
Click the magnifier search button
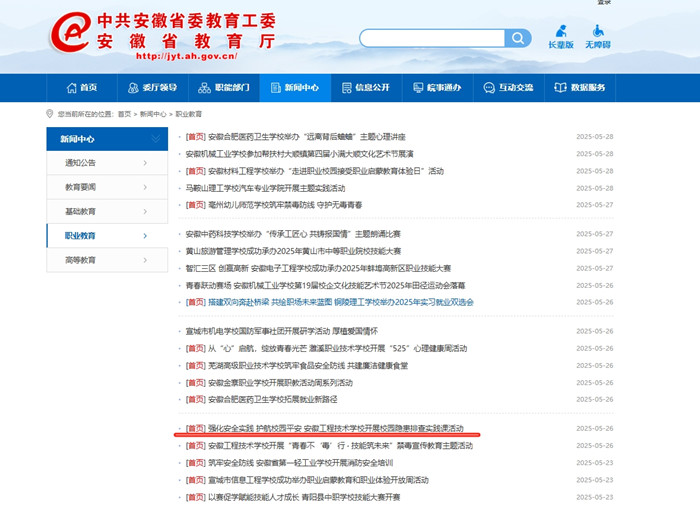click(x=518, y=38)
